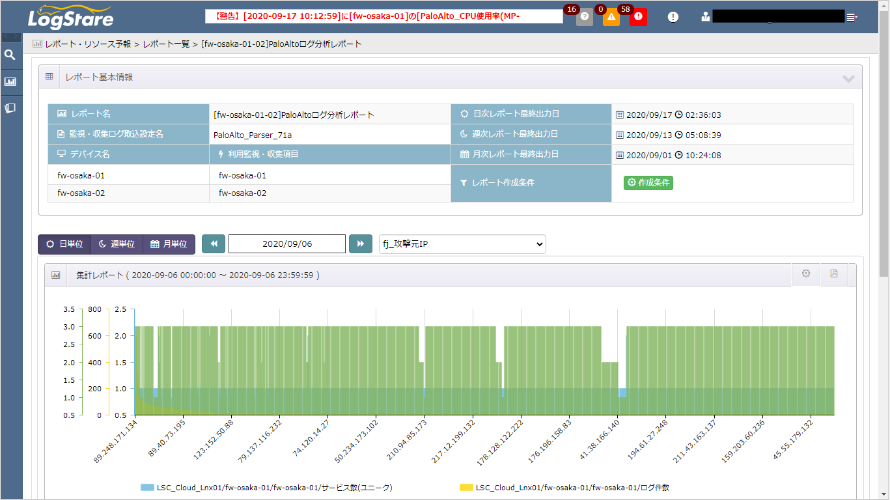Click the green 作成条件 button
890x500 pixels.
tap(648, 183)
